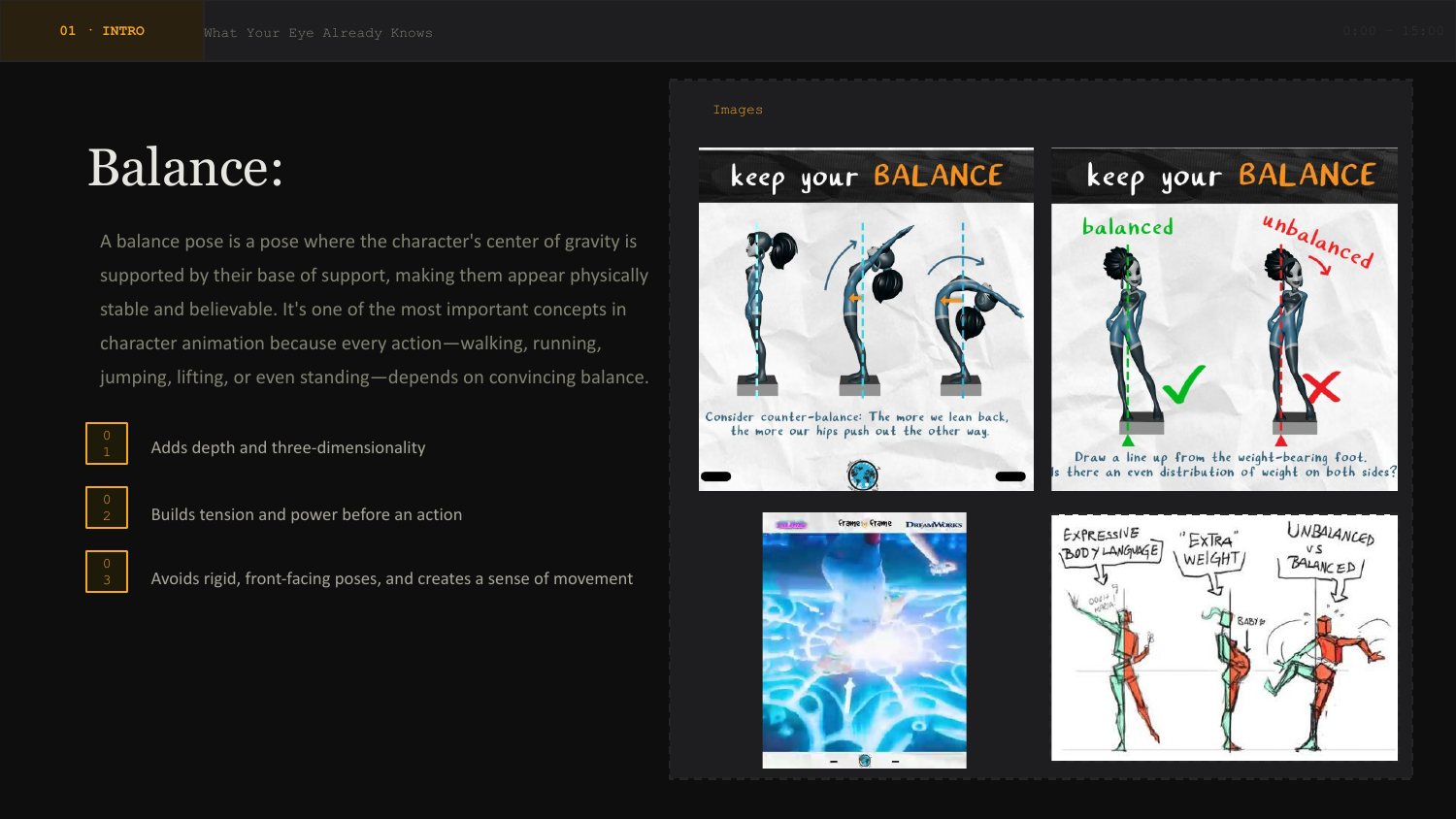Click 'Adds depth and three-dimensionality' item
Image resolution: width=1456 pixels, height=819 pixels.
tap(288, 447)
